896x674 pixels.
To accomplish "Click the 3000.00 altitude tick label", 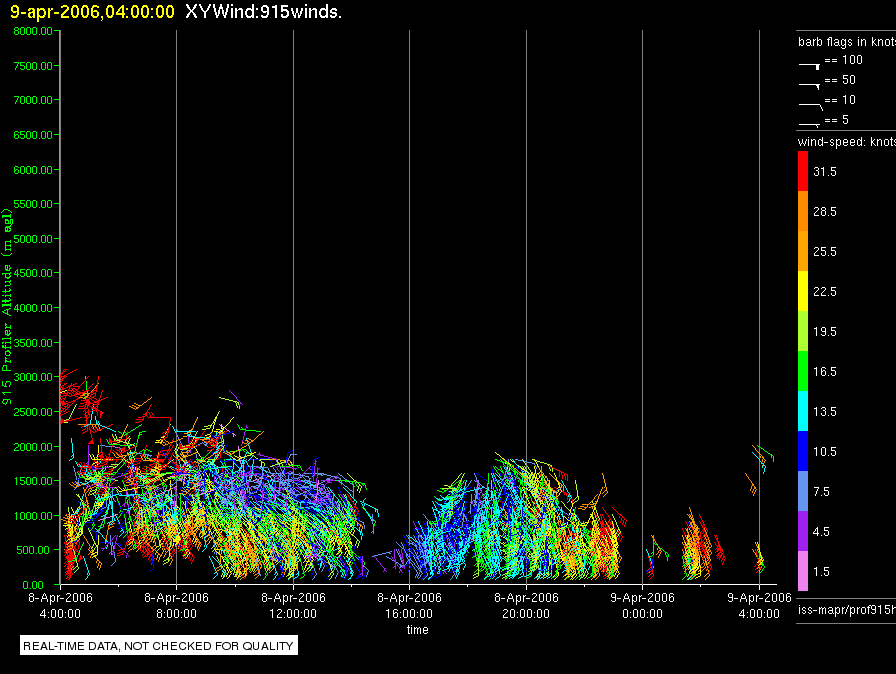I will 33,377.
